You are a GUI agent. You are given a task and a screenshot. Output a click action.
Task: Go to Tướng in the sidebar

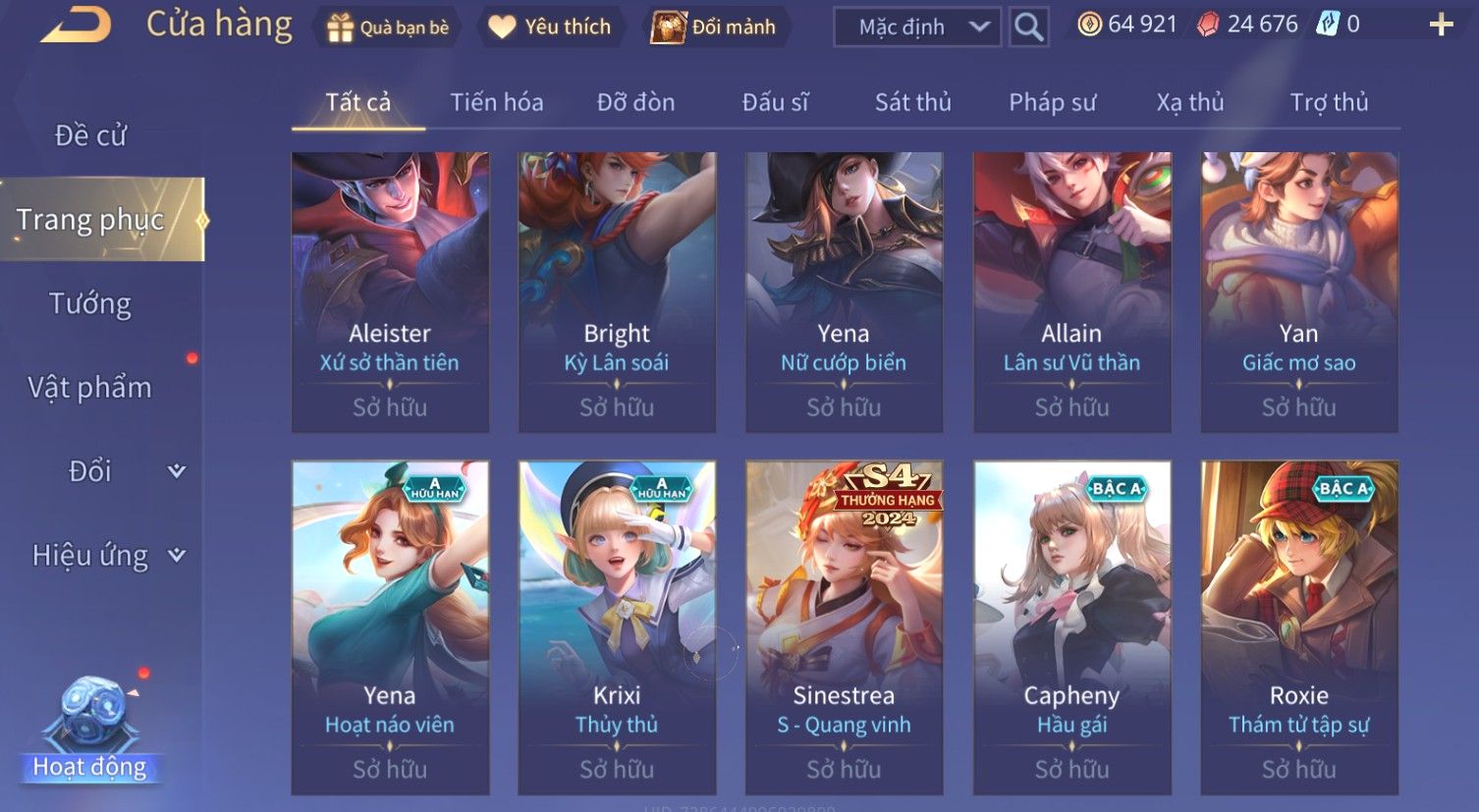(89, 303)
